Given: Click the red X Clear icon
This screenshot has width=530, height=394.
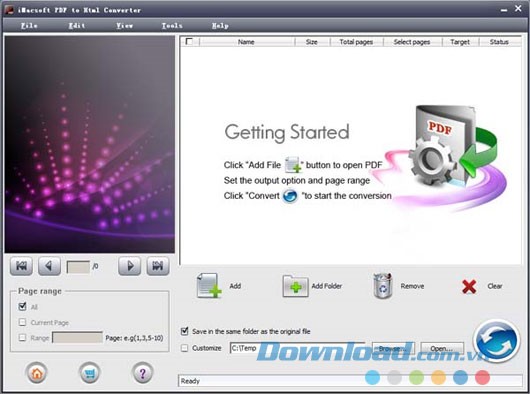Looking at the screenshot, I should coord(469,287).
